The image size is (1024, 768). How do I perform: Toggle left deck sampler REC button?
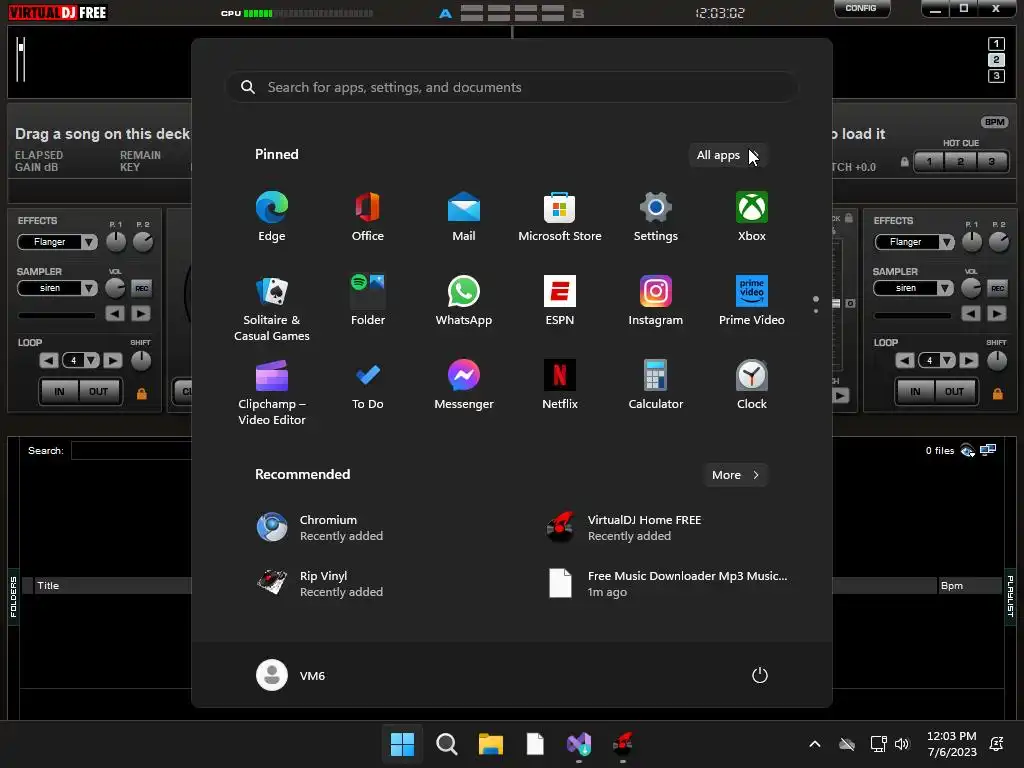(x=141, y=288)
